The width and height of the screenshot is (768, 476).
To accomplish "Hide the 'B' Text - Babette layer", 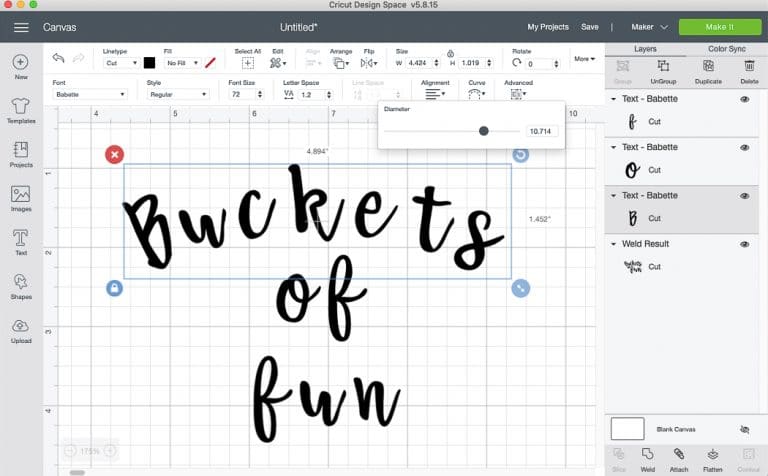I will 745,196.
